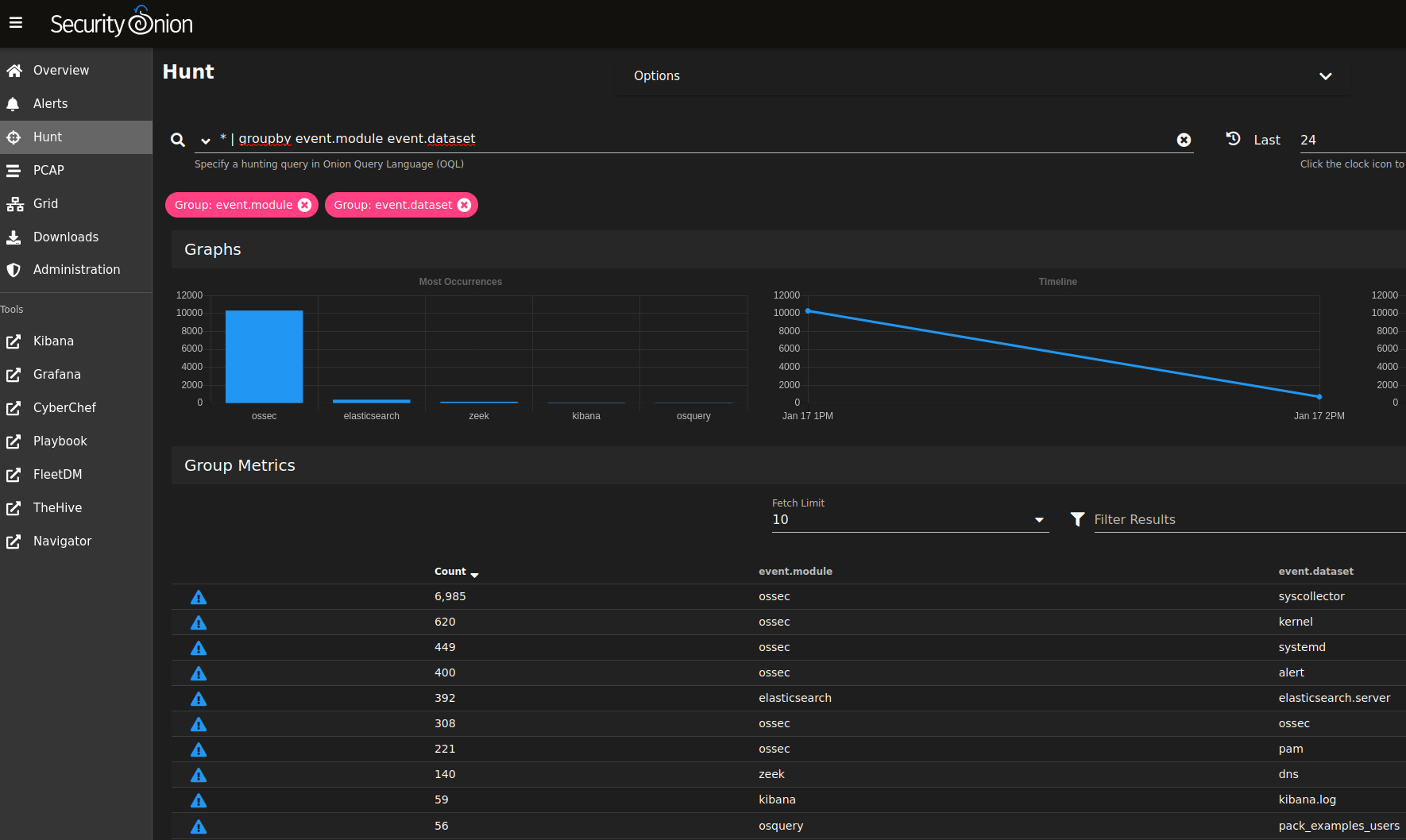Viewport: 1406px width, 840px height.
Task: Click the PCAP icon in sidebar
Action: [x=14, y=171]
